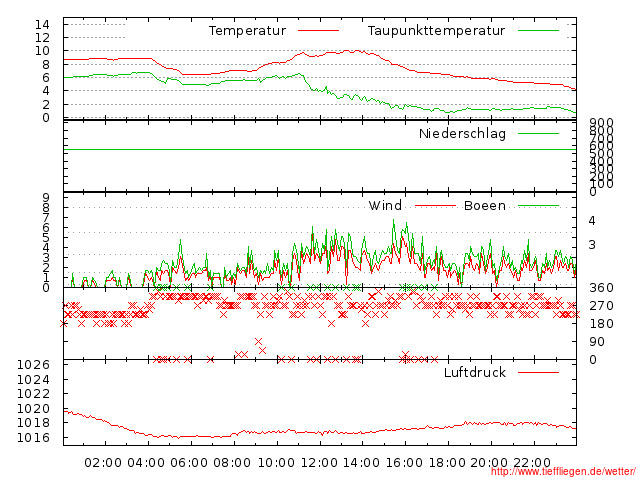Screen dimensions: 640x480
Task: Click the 270 wind direction axis value
Action: tap(601, 306)
